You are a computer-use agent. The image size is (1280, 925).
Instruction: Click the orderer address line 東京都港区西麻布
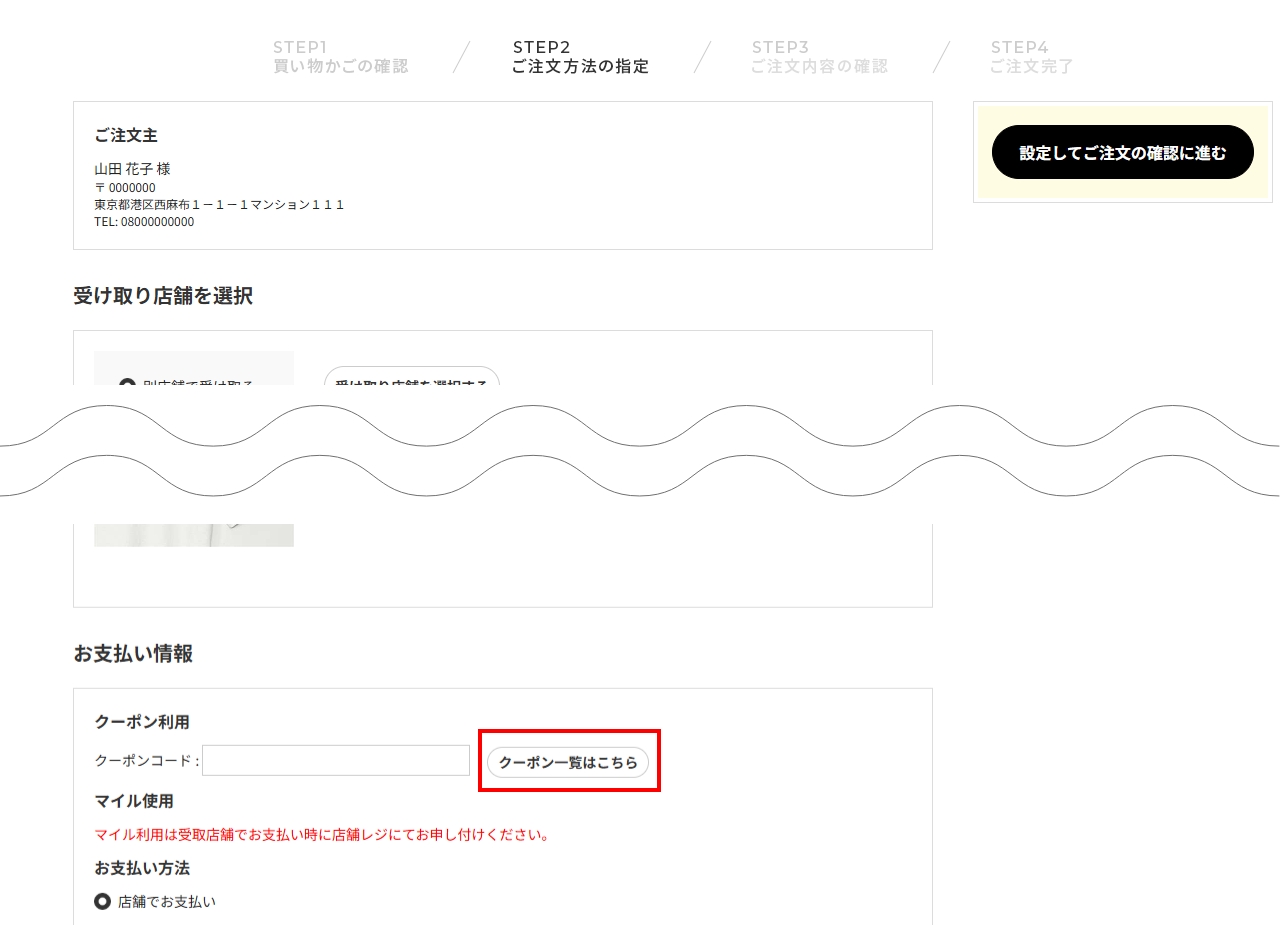(219, 204)
